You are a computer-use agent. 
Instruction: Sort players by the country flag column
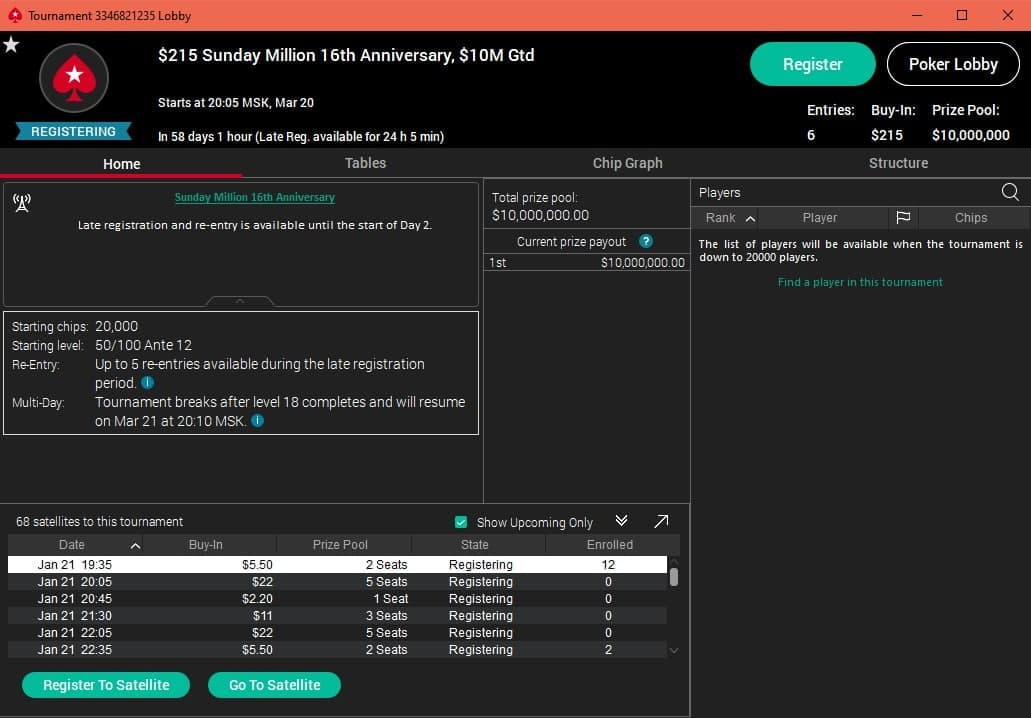point(903,218)
